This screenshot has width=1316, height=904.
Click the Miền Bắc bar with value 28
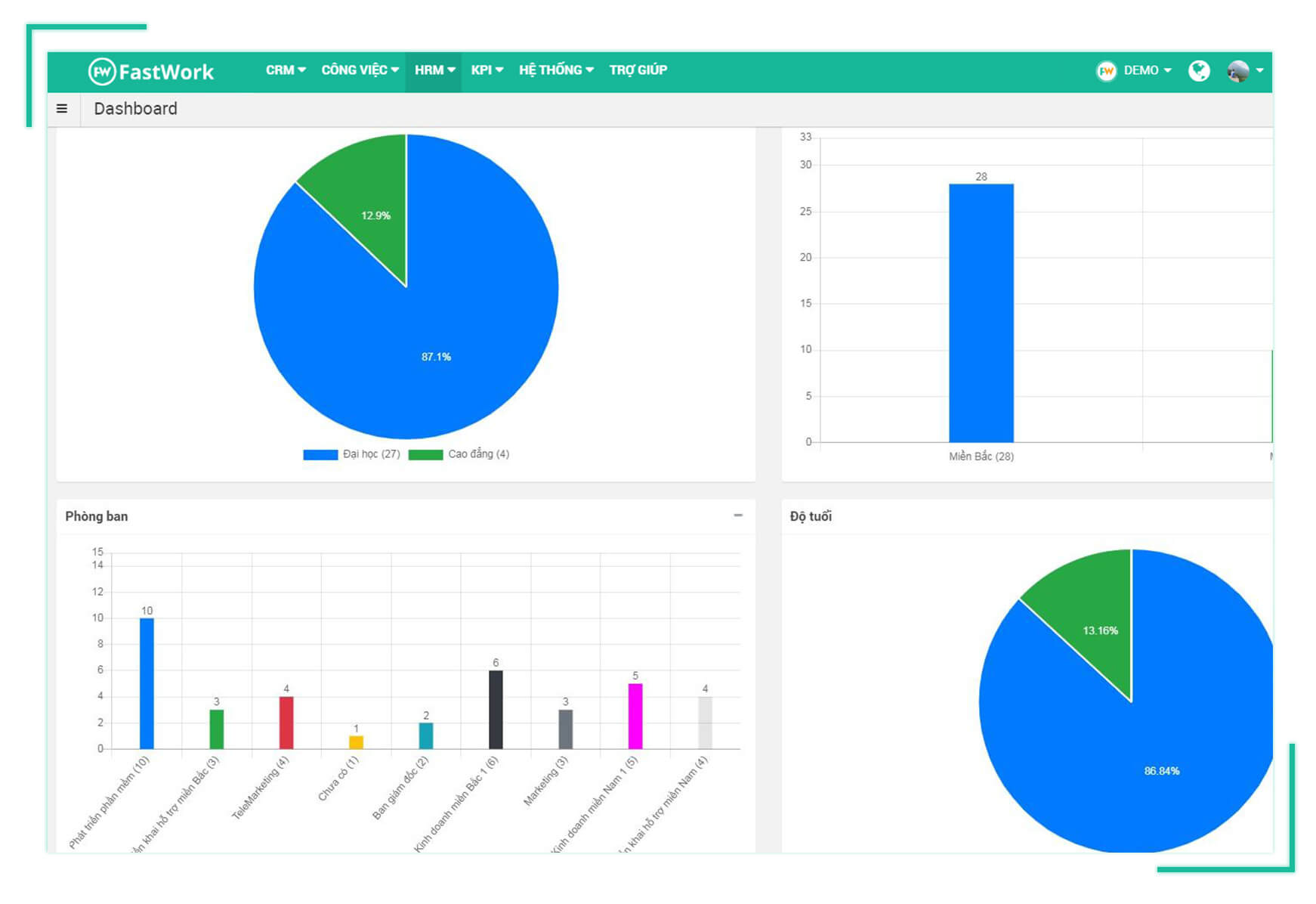981,314
